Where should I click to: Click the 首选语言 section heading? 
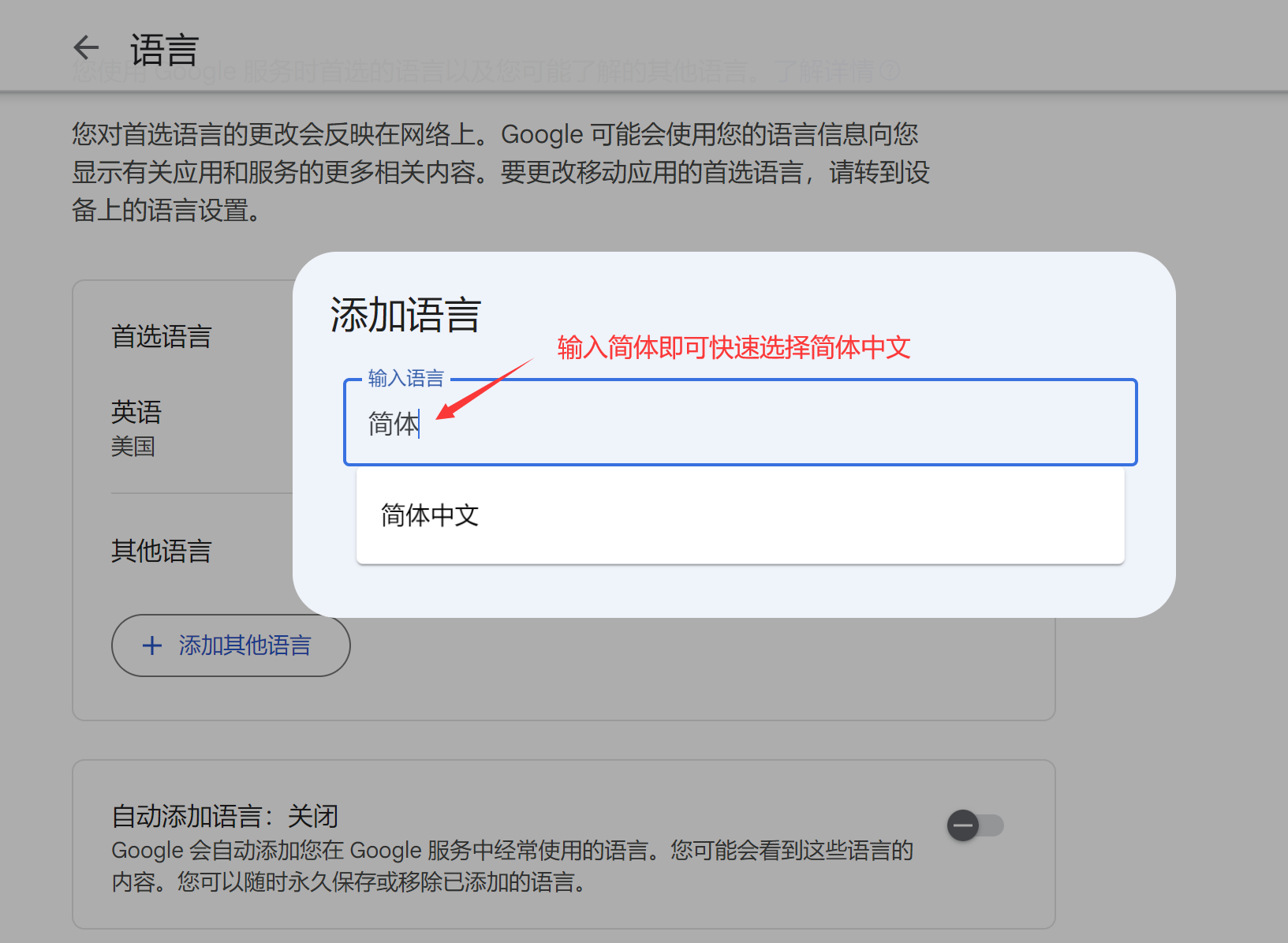click(x=162, y=337)
